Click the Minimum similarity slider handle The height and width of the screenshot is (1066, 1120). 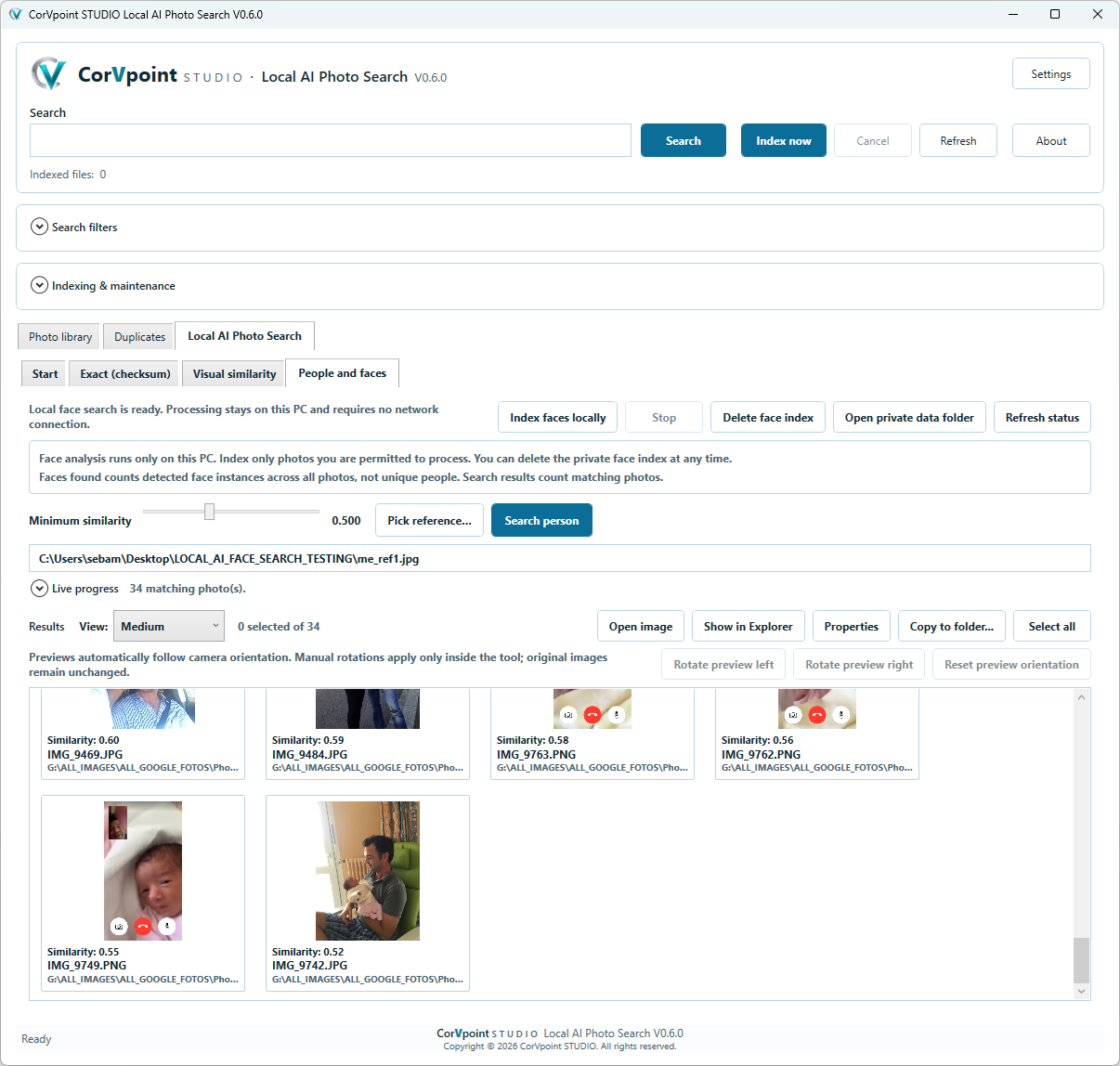point(209,512)
